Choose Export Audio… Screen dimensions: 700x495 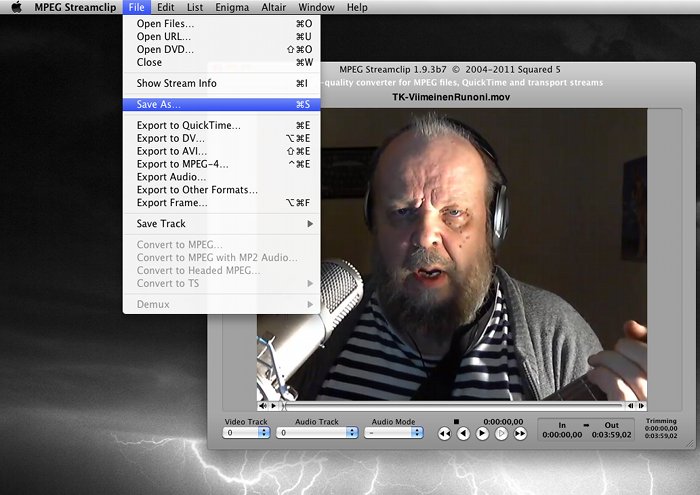[221, 177]
